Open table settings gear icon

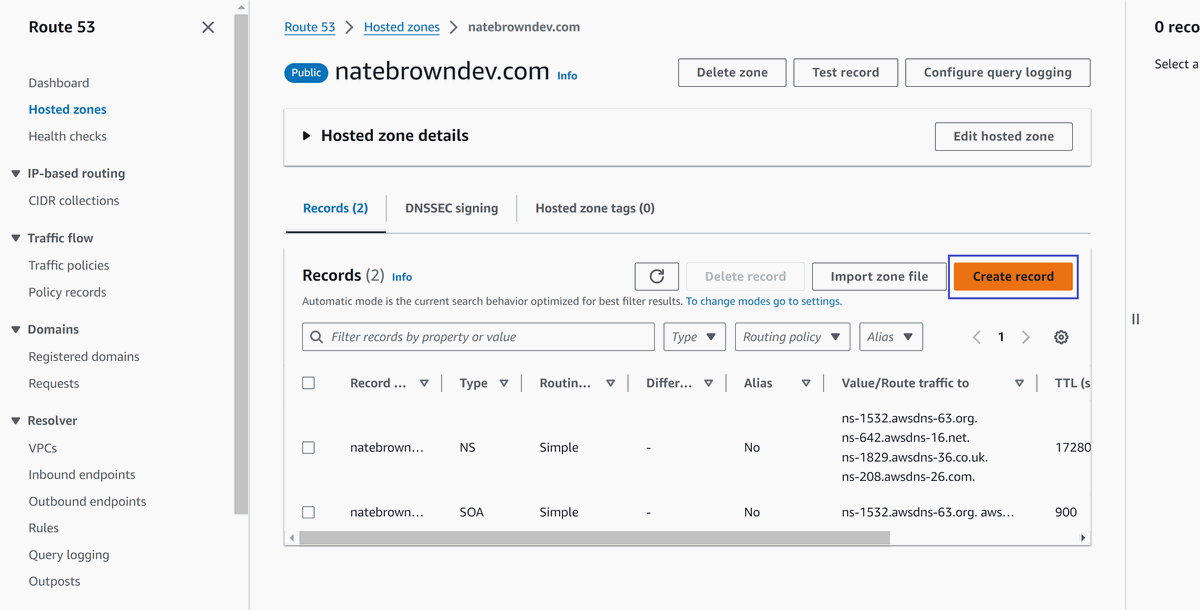tap(1061, 337)
